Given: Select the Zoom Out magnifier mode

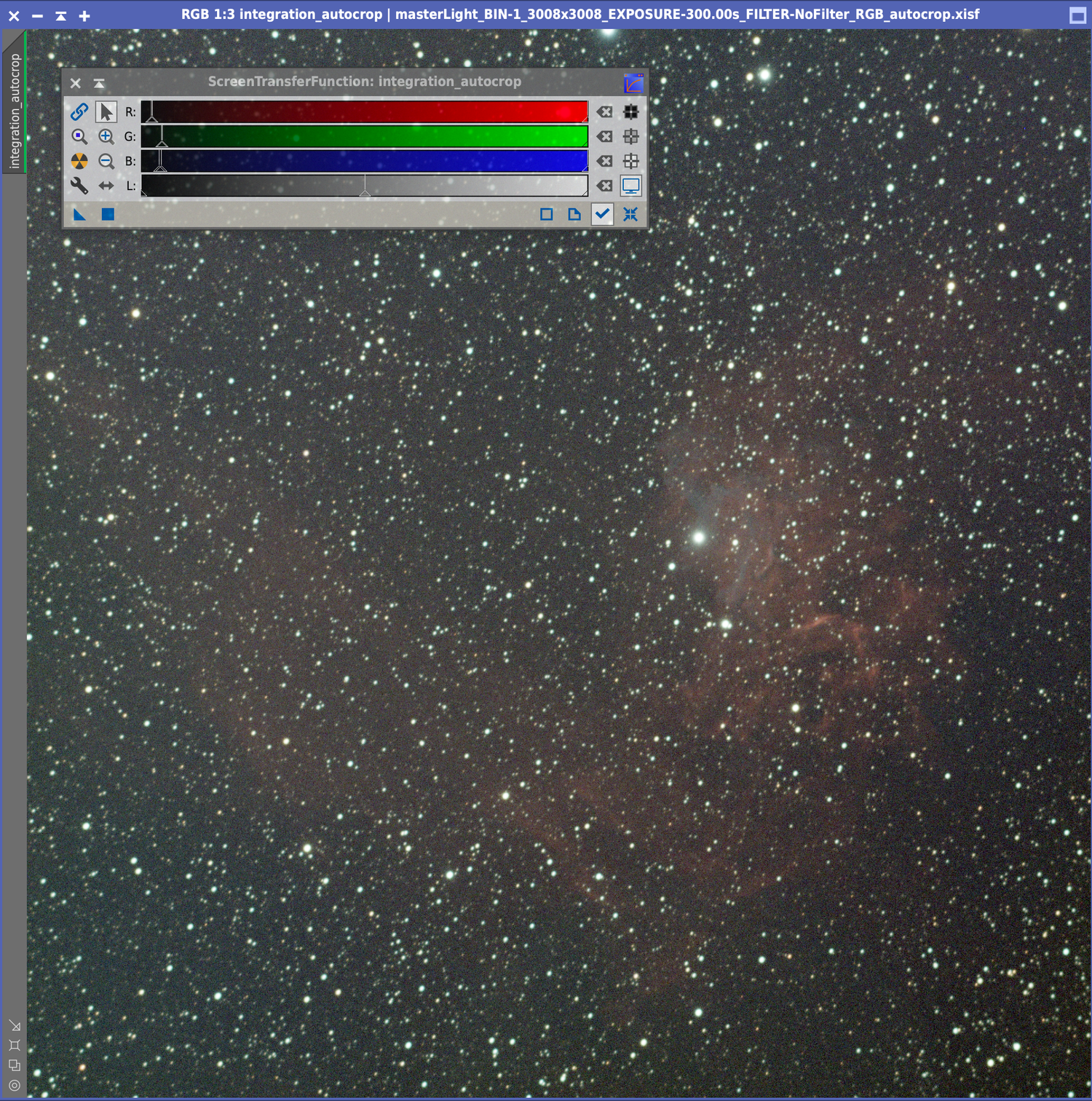Looking at the screenshot, I should point(106,161).
